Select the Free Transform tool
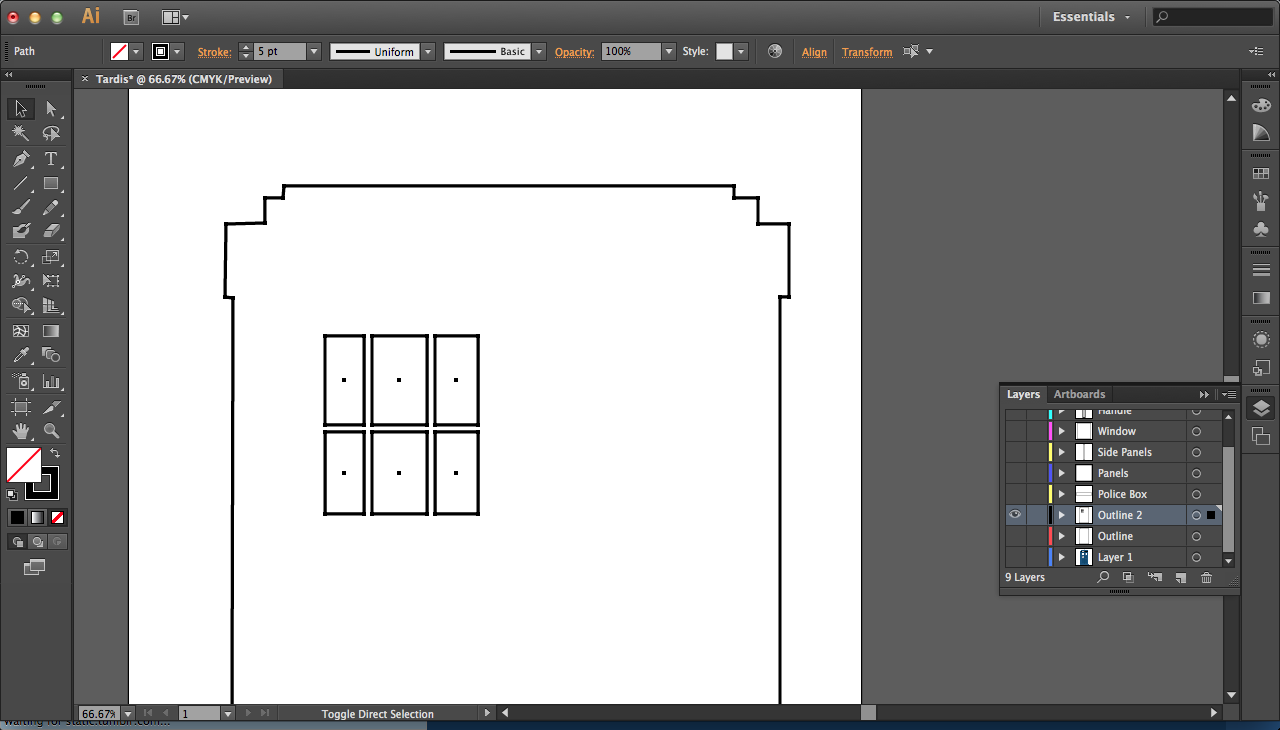Image resolution: width=1280 pixels, height=730 pixels. point(51,281)
